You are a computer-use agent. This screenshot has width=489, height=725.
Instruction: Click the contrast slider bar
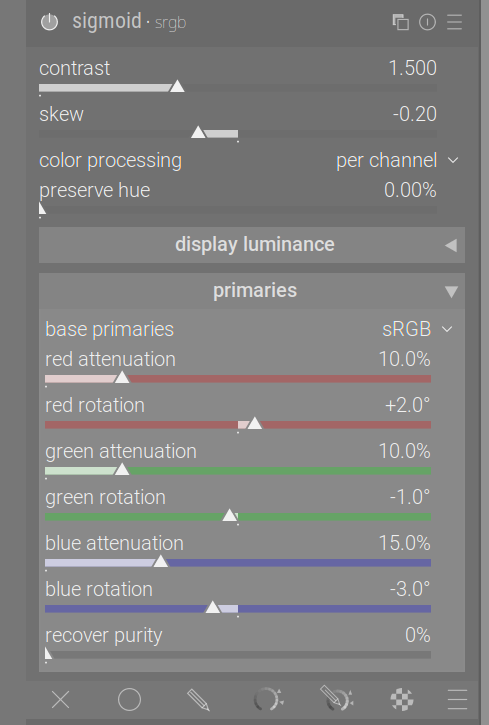click(238, 88)
